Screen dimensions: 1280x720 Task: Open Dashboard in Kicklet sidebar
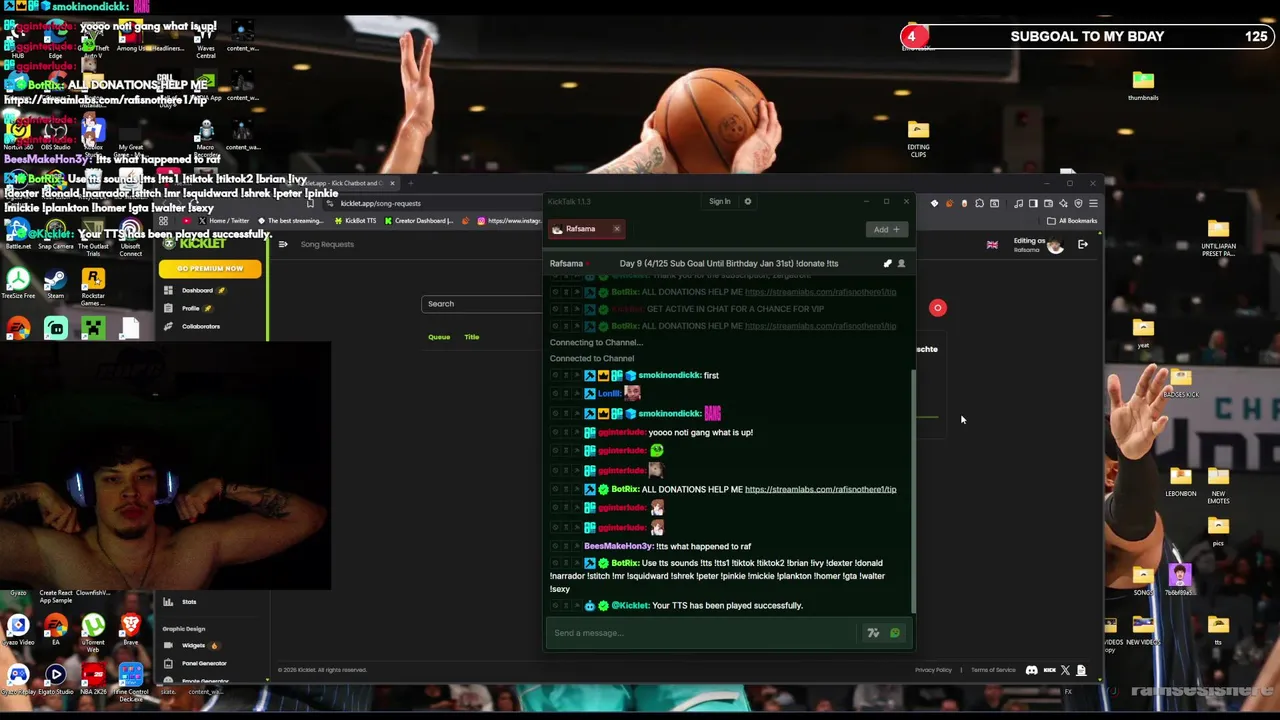pyautogui.click(x=197, y=290)
